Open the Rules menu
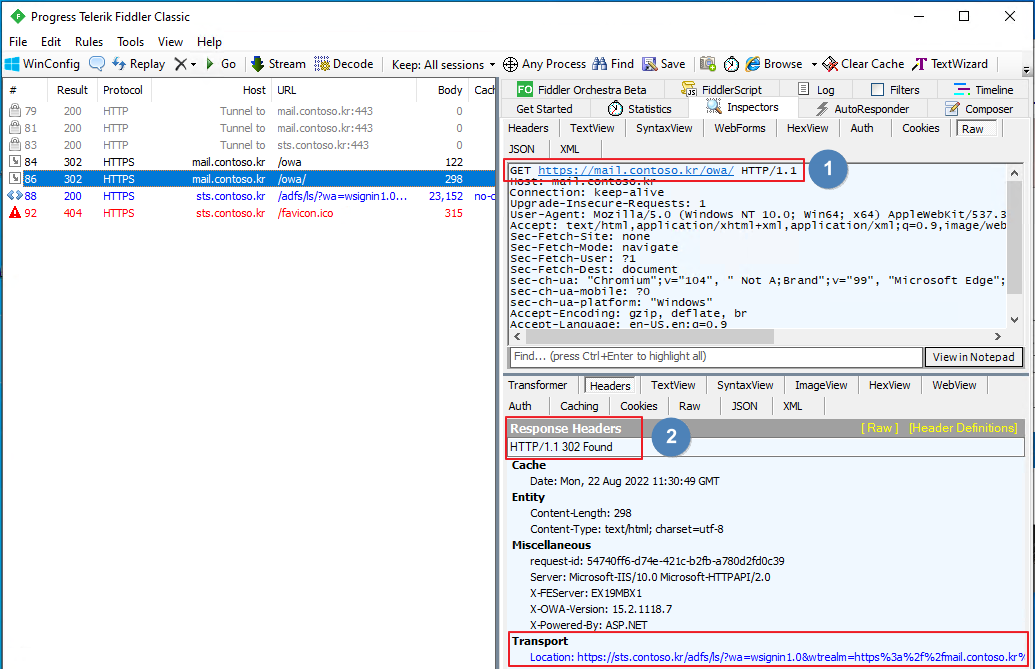The width and height of the screenshot is (1035, 669). click(89, 42)
